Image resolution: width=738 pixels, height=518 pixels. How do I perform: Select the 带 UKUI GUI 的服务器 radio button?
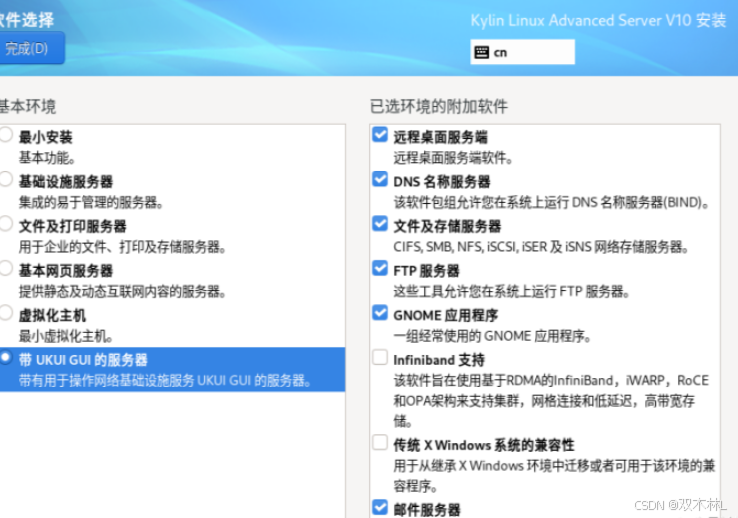tap(6, 358)
